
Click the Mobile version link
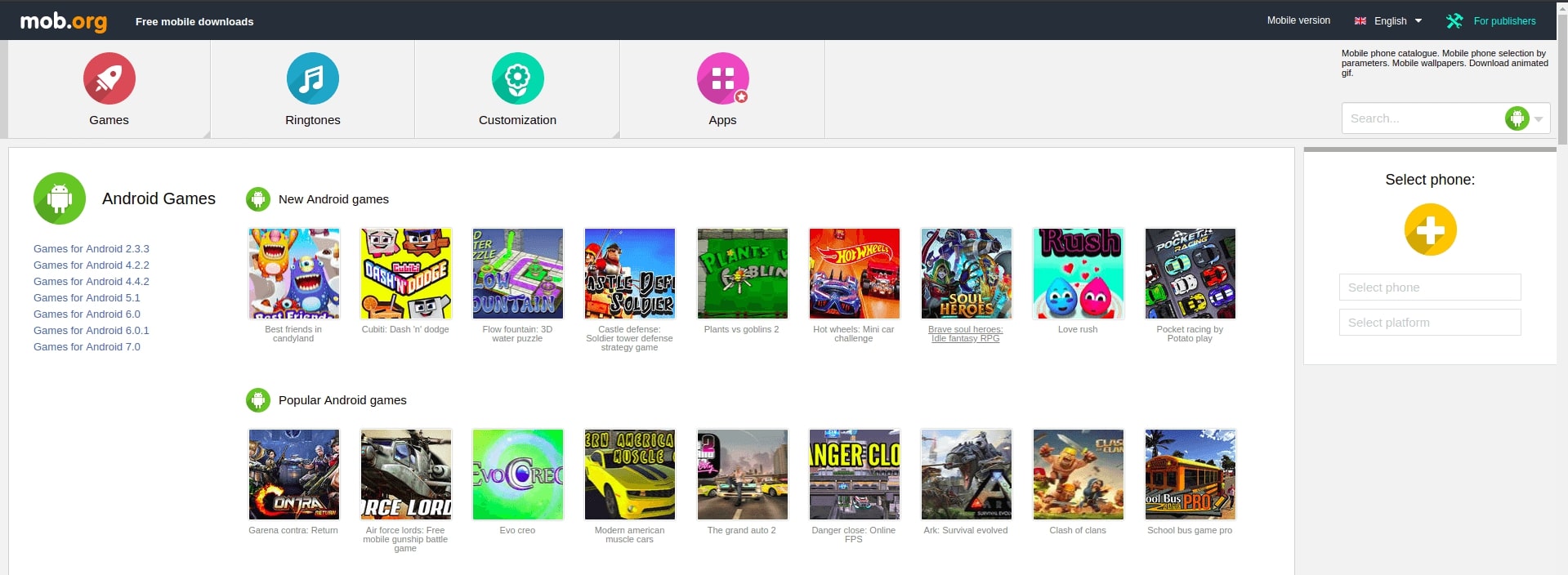click(1298, 20)
